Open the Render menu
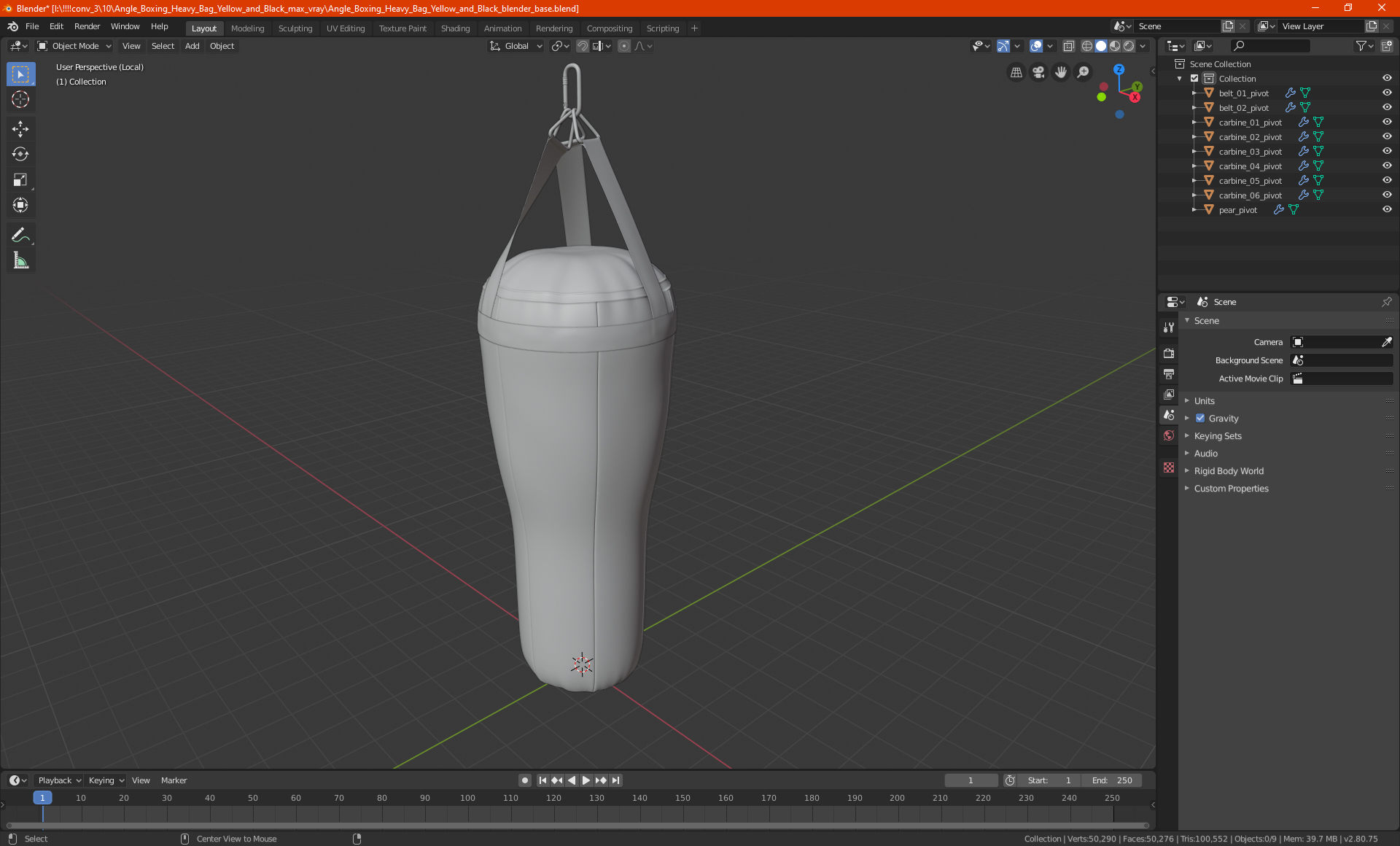This screenshot has width=1400, height=846. (87, 26)
